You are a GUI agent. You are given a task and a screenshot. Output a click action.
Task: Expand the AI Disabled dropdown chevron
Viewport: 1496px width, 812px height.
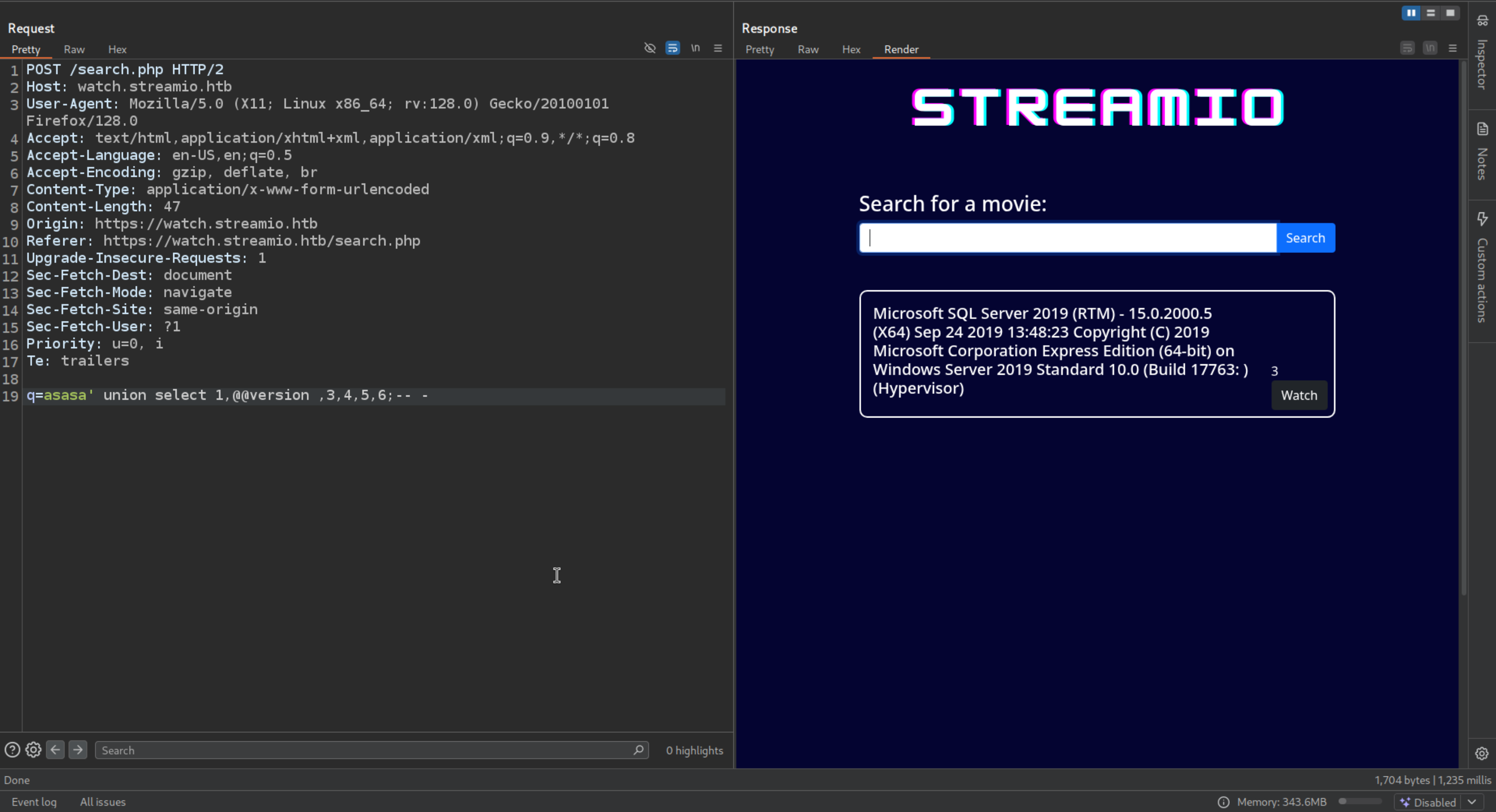[1472, 802]
